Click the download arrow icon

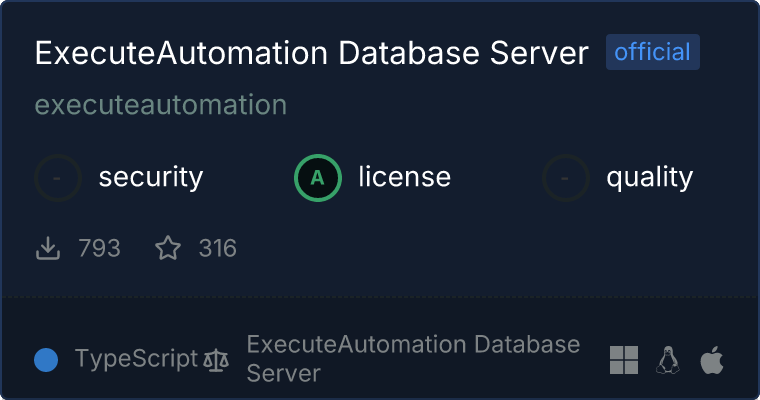pos(48,248)
